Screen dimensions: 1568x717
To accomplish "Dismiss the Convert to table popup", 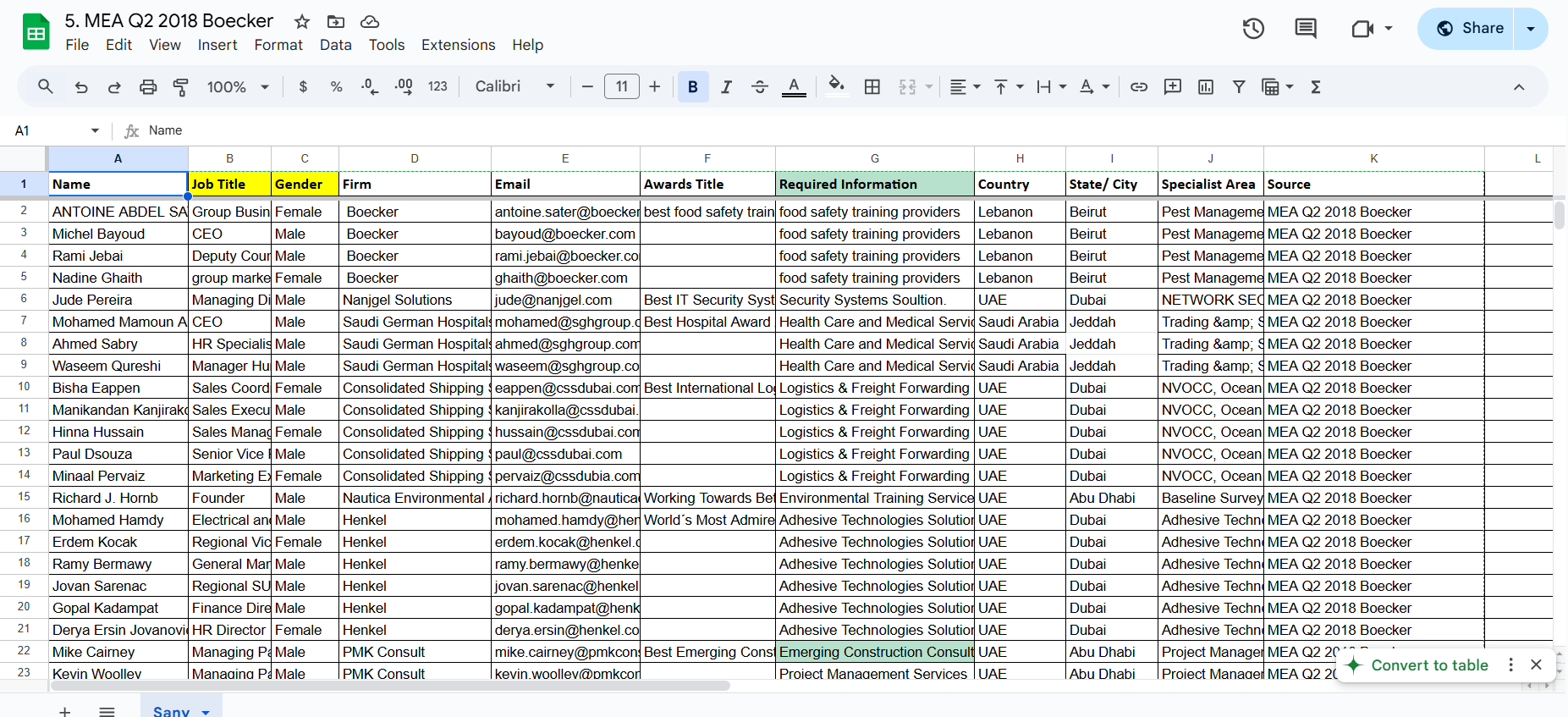I will pyautogui.click(x=1537, y=665).
